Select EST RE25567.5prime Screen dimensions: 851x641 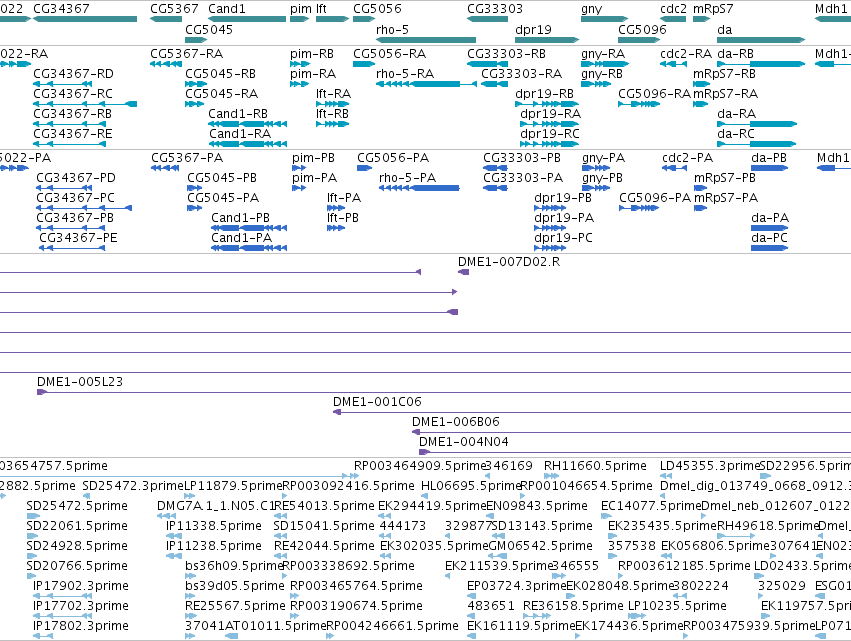click(191, 616)
